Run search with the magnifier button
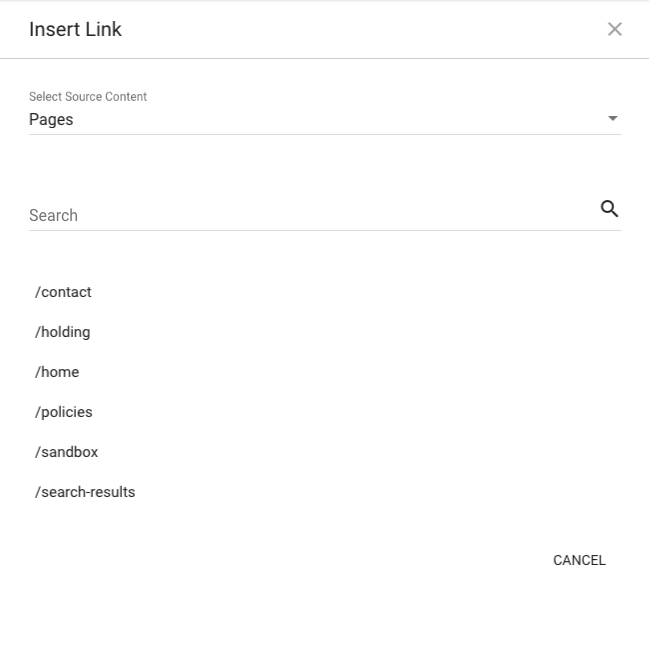 (x=609, y=209)
